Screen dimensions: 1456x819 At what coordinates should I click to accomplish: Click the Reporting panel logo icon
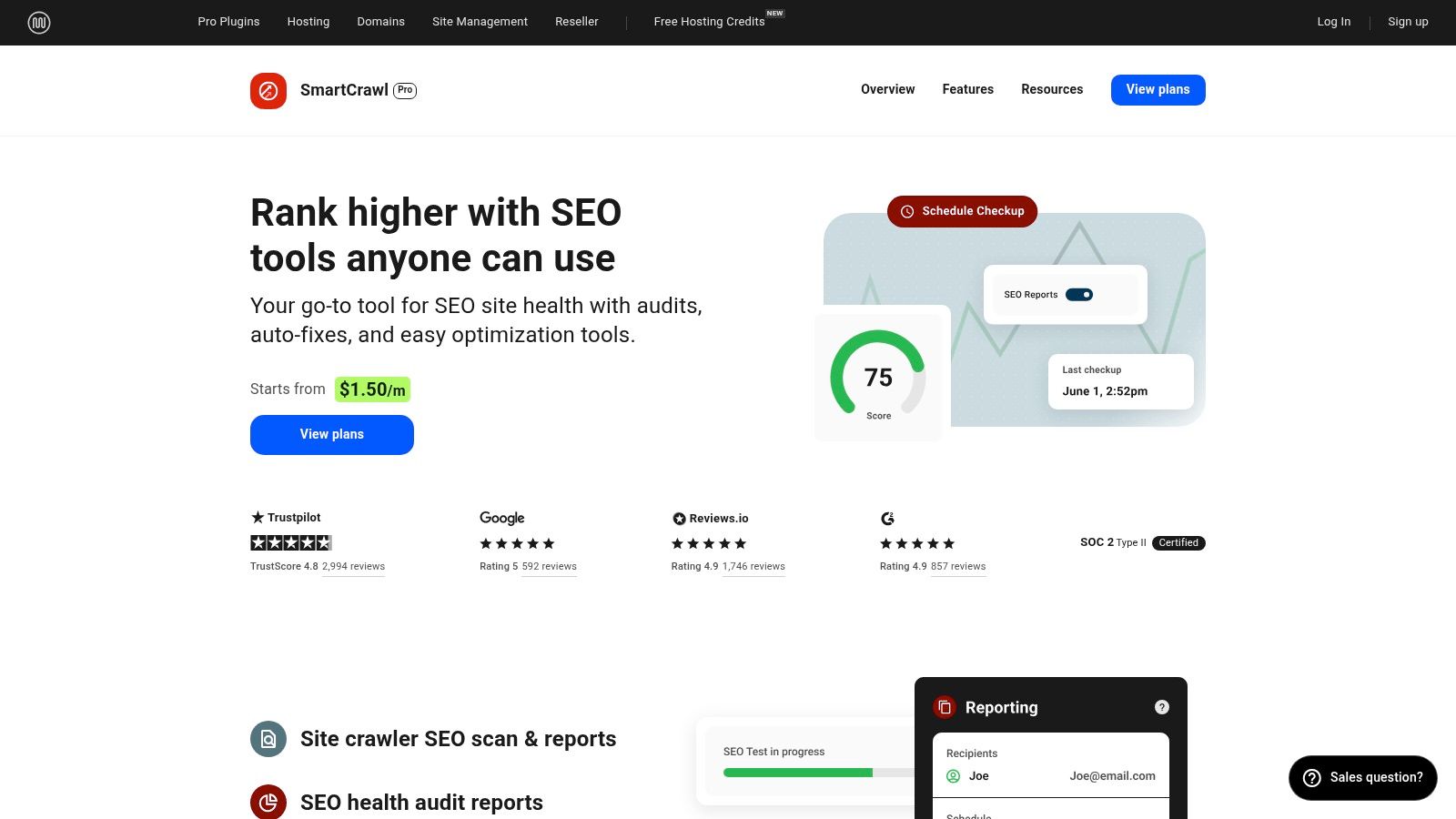945,707
